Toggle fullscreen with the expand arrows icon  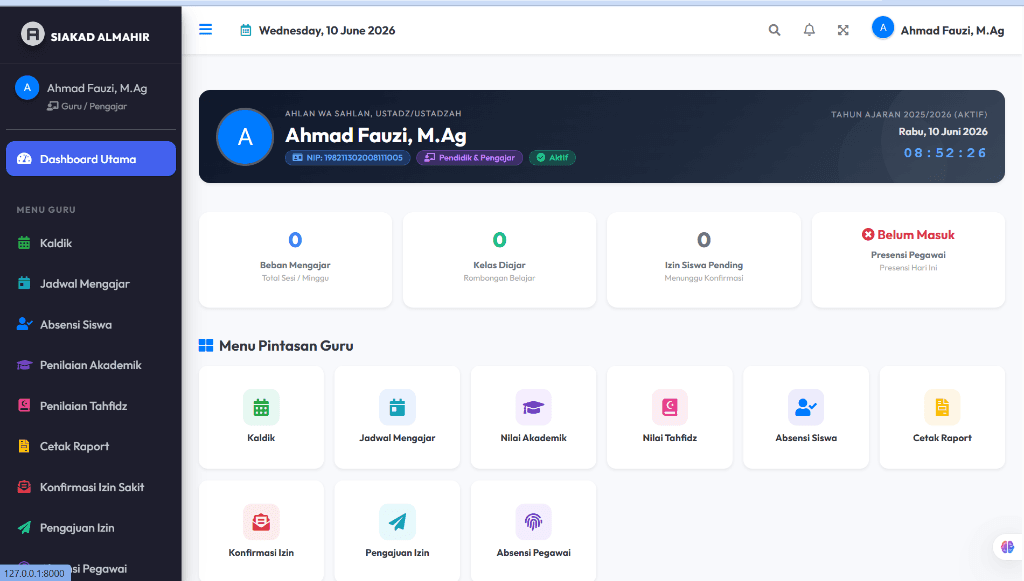[x=843, y=30]
